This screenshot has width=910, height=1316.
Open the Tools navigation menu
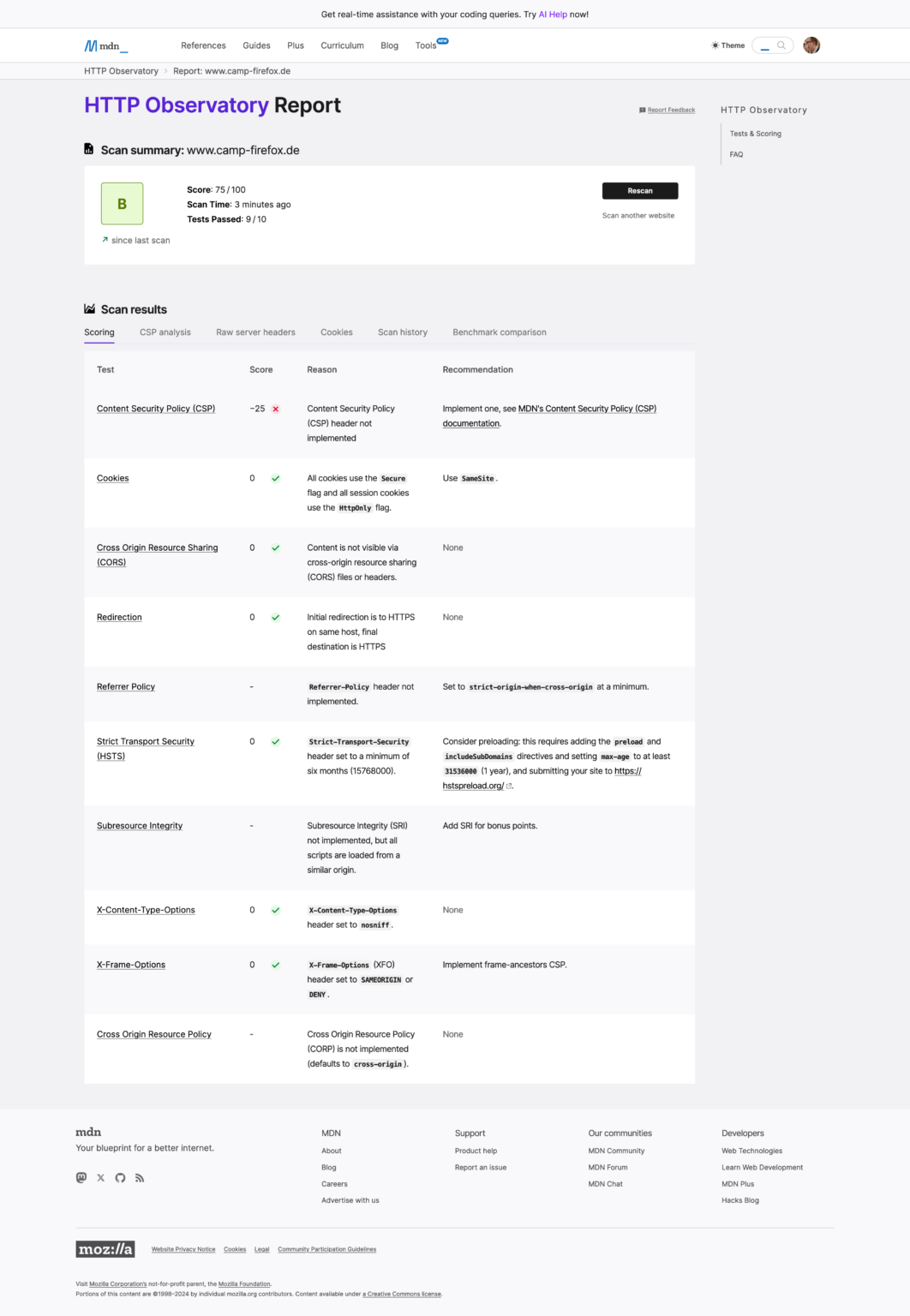pos(426,45)
